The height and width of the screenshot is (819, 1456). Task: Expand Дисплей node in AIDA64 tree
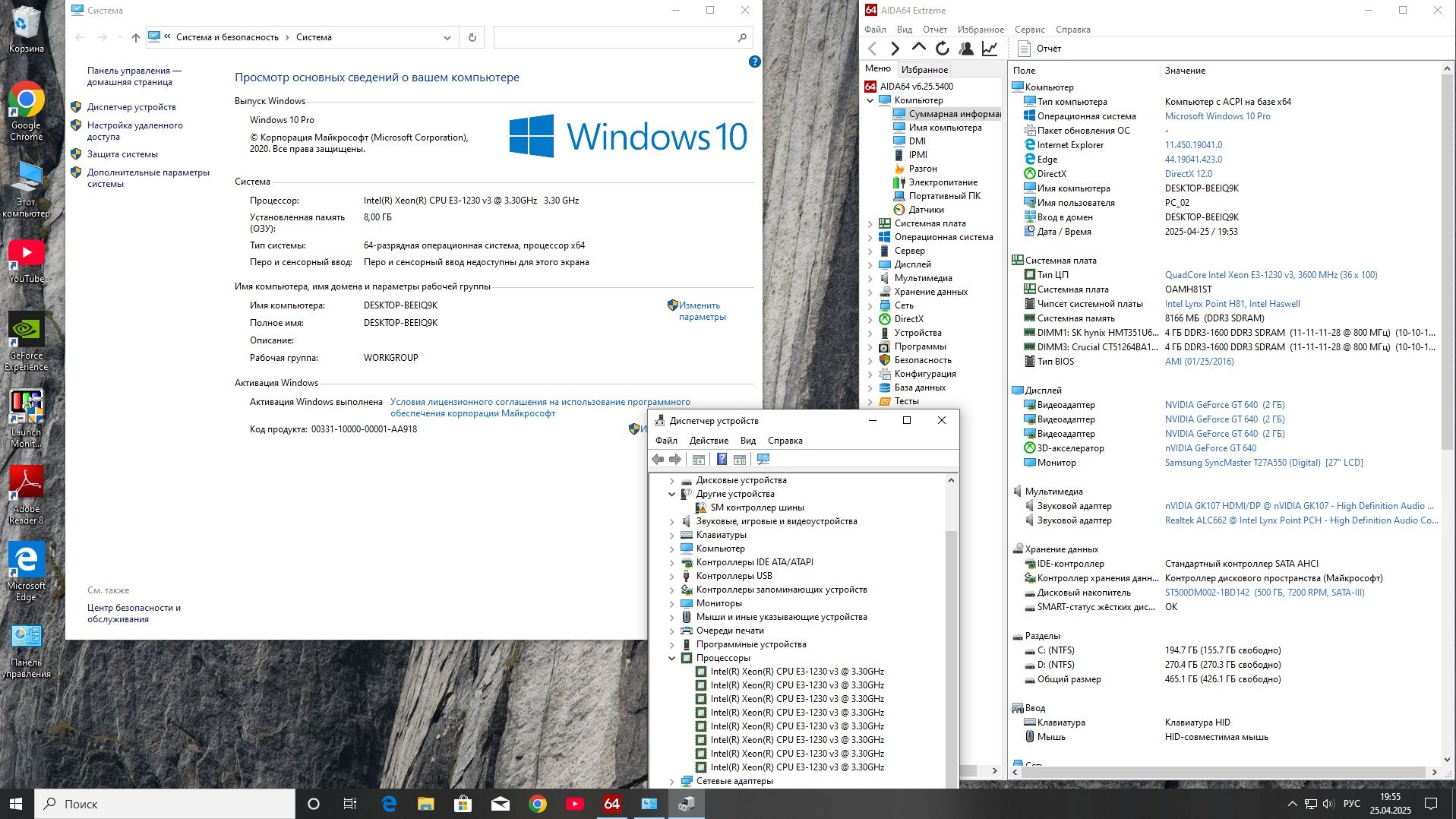(x=870, y=264)
